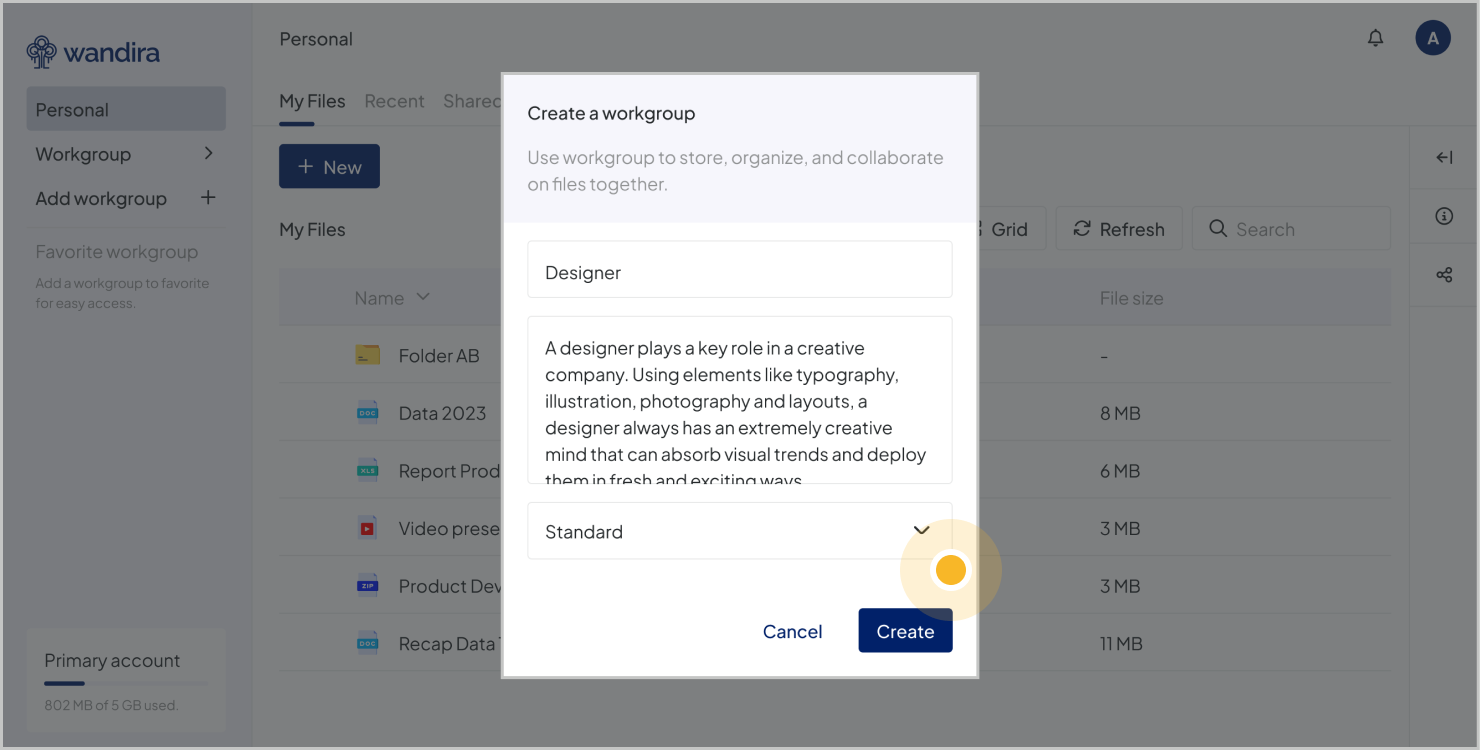Click the Data 2023 DOC file icon
Image resolution: width=1480 pixels, height=750 pixels.
368,413
